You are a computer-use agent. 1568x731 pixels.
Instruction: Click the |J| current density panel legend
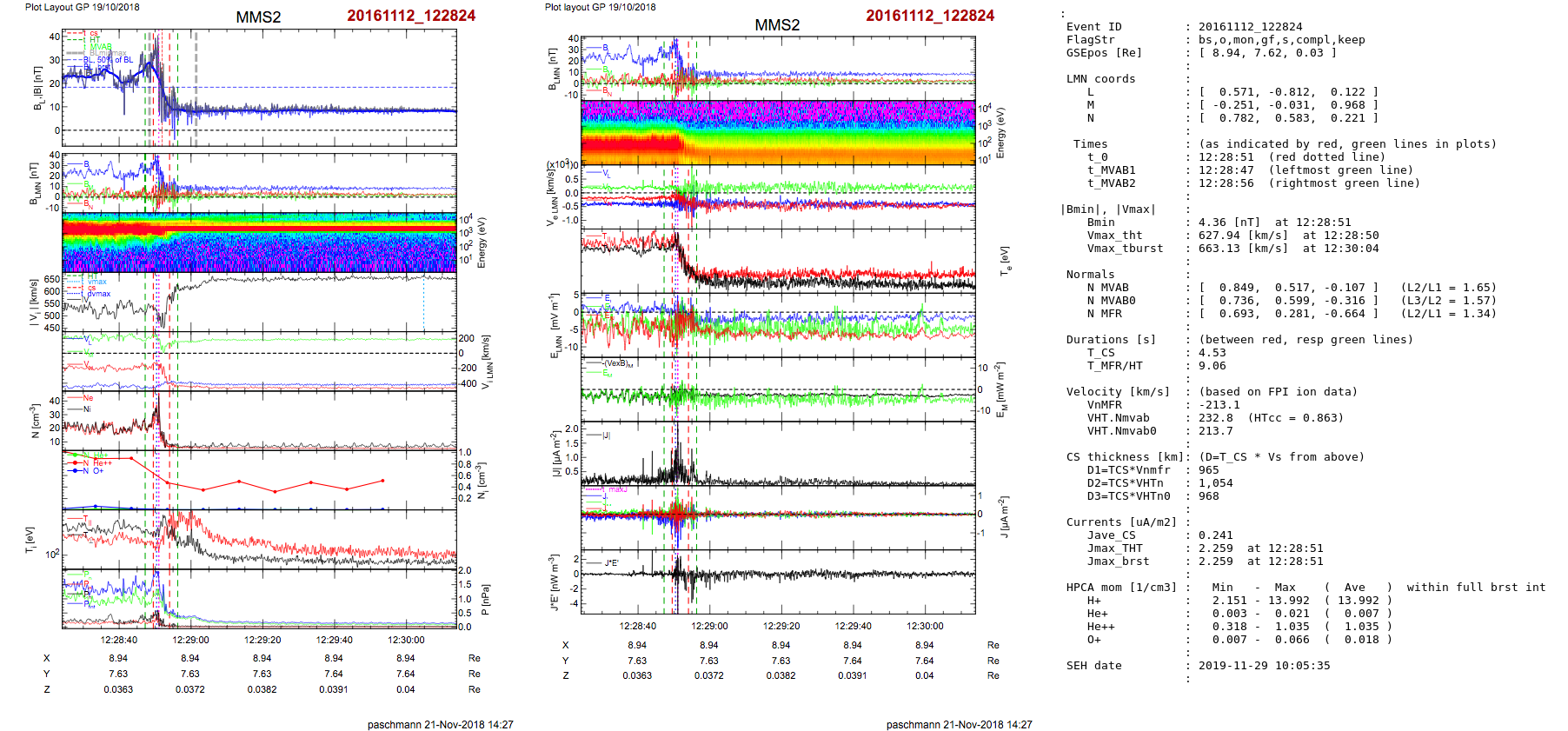pyautogui.click(x=605, y=435)
